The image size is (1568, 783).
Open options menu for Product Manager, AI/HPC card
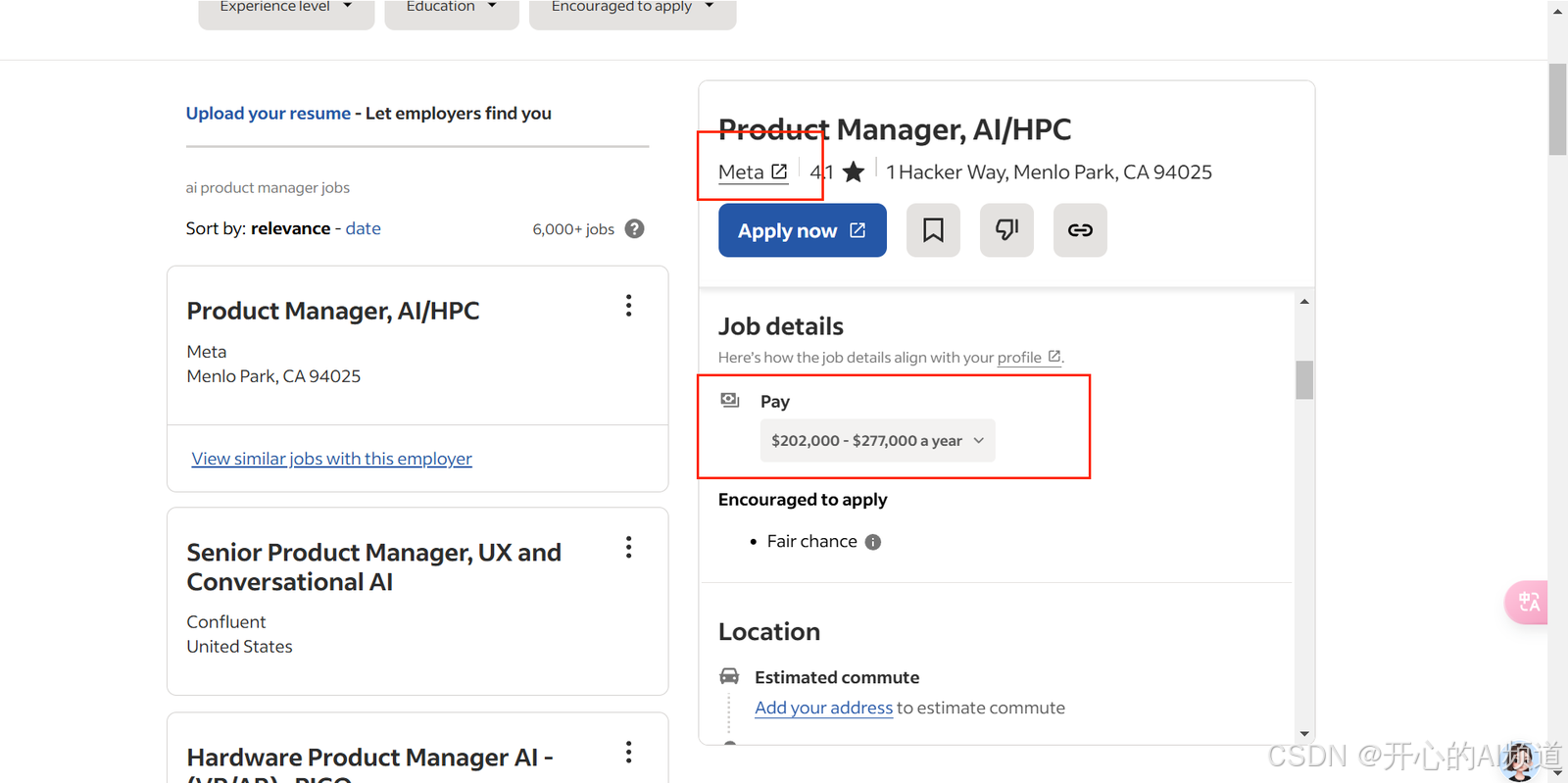click(x=629, y=306)
